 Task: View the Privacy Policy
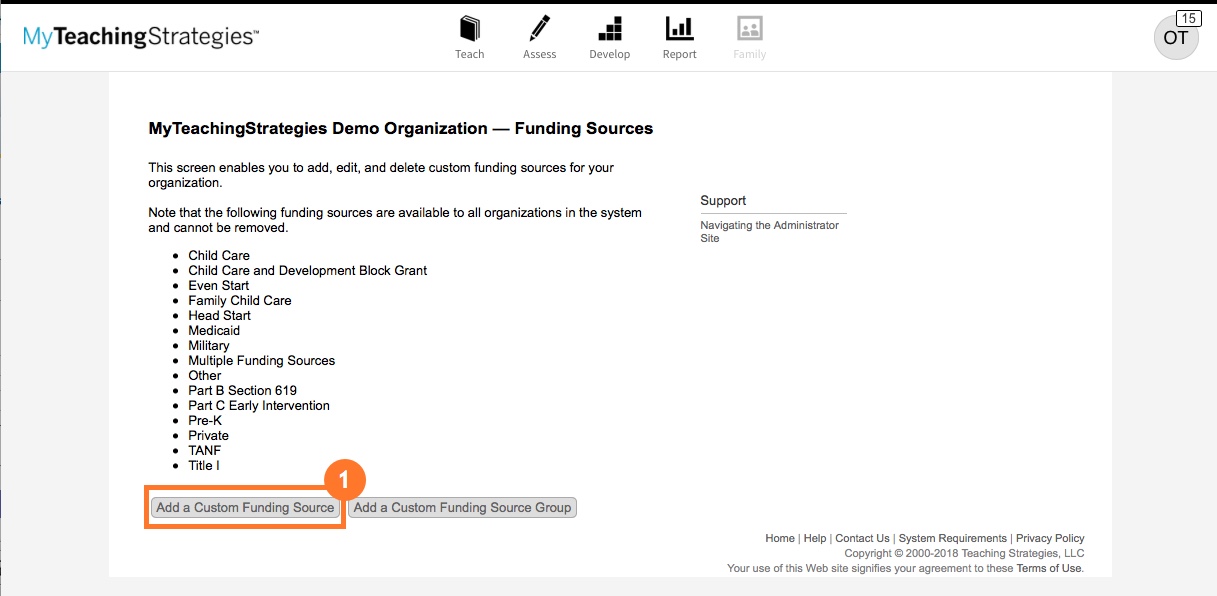1050,538
